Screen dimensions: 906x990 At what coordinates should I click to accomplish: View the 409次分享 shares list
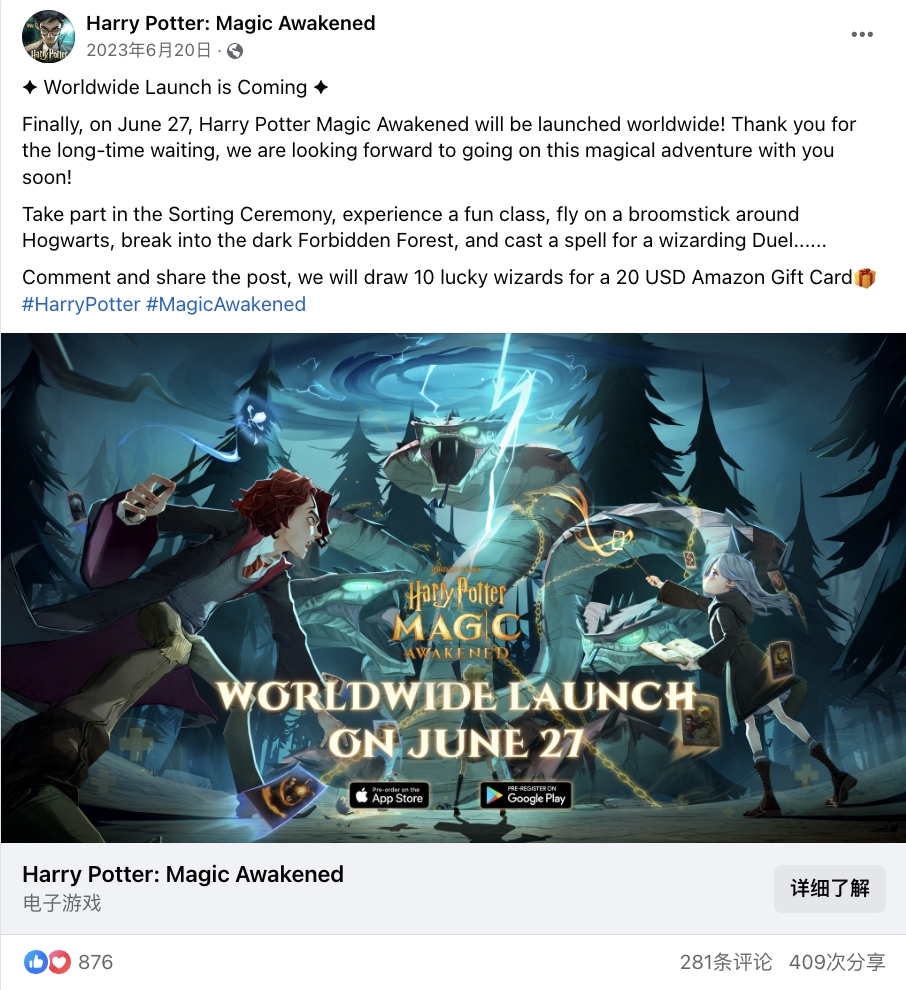[837, 962]
